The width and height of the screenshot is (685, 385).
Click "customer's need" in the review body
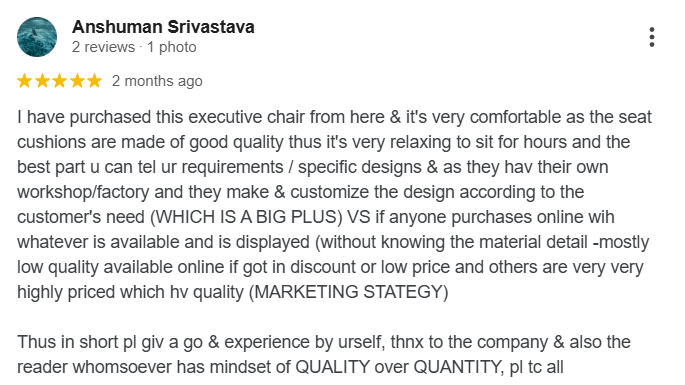pos(81,217)
